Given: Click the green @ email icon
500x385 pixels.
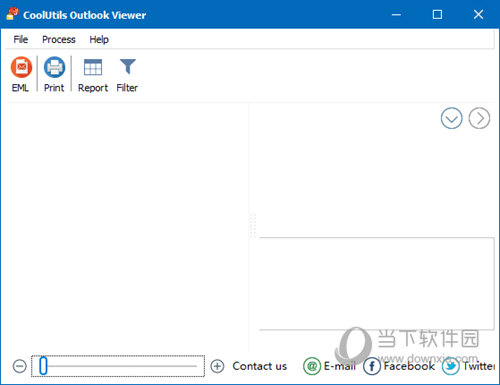Looking at the screenshot, I should click(x=312, y=366).
